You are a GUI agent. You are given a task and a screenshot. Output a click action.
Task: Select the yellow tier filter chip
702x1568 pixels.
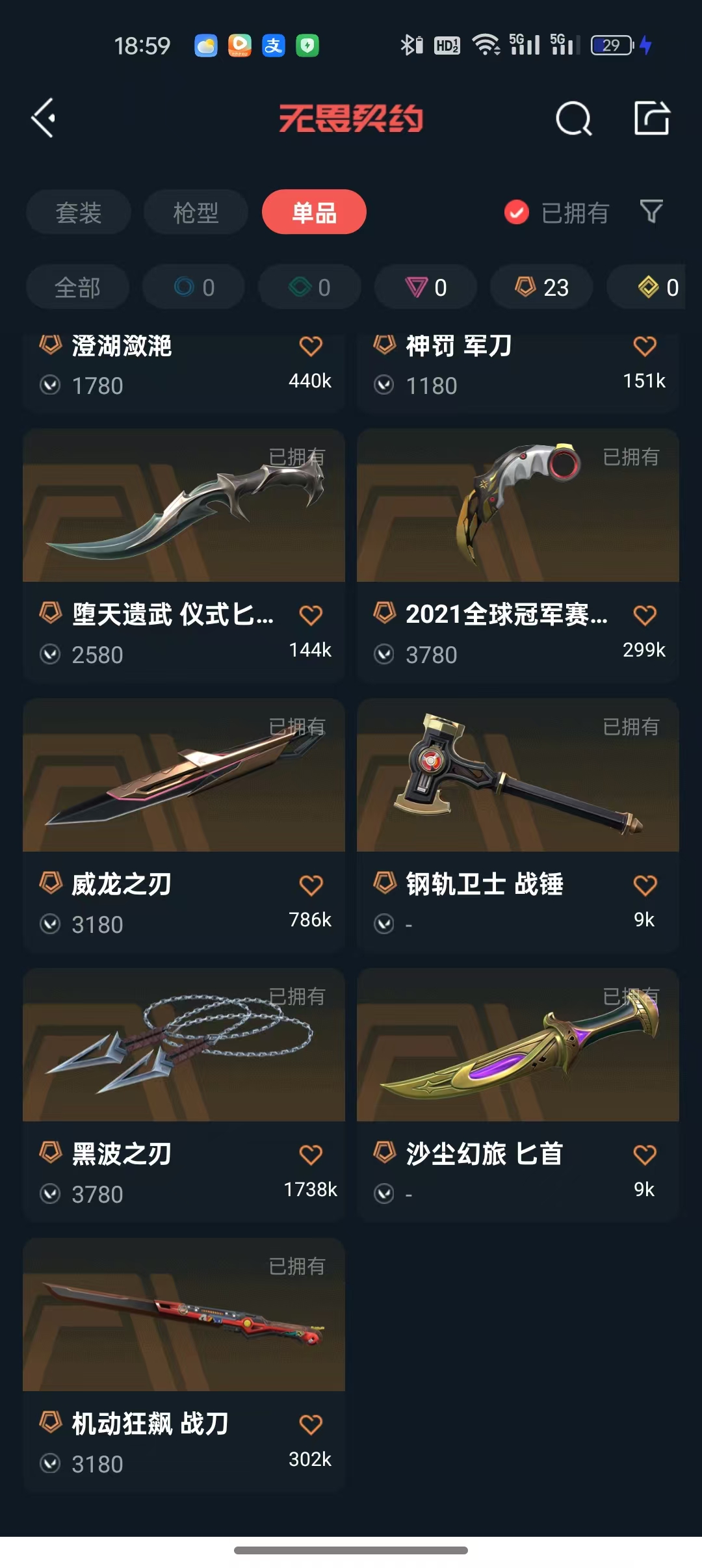coord(650,287)
